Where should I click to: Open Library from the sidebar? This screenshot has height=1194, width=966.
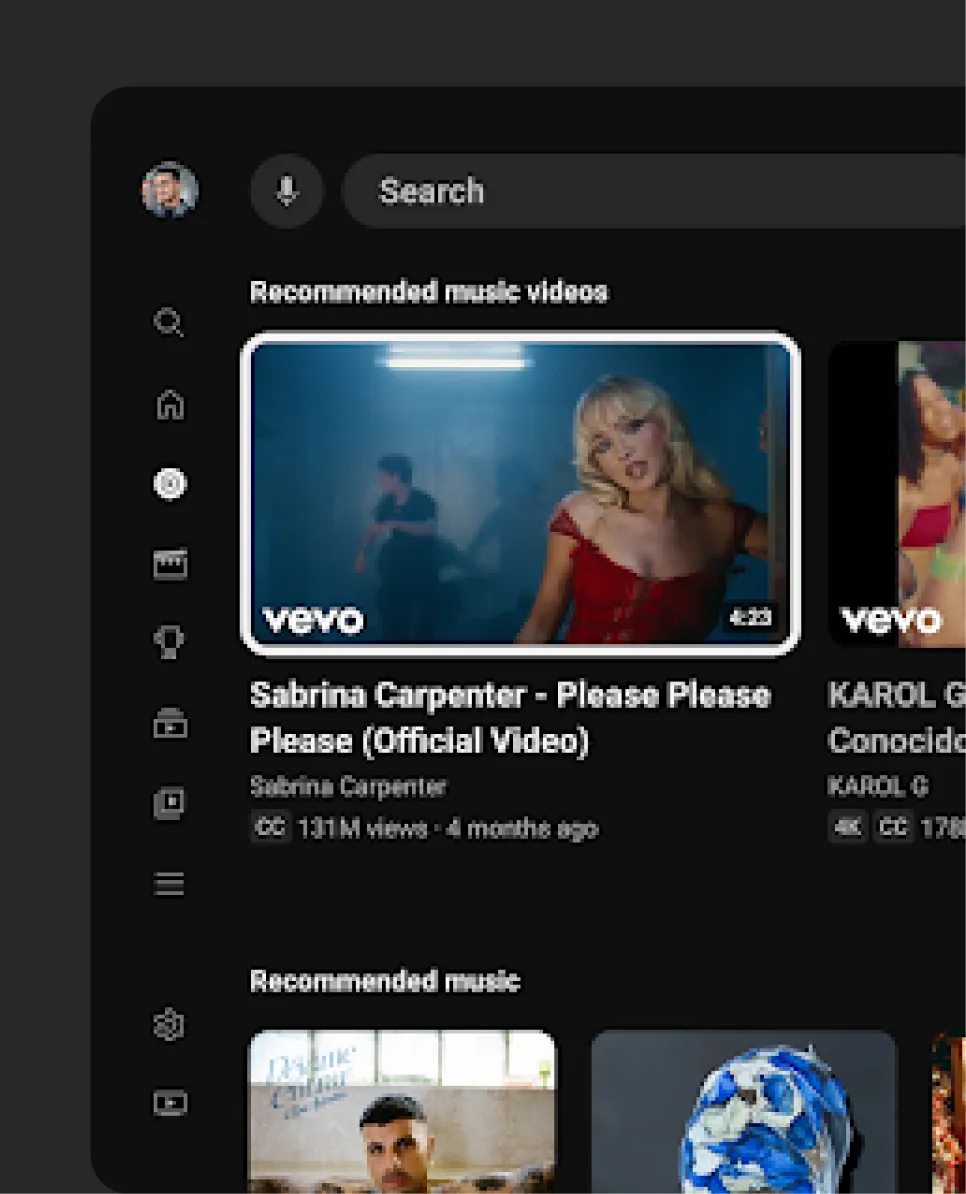click(x=170, y=803)
